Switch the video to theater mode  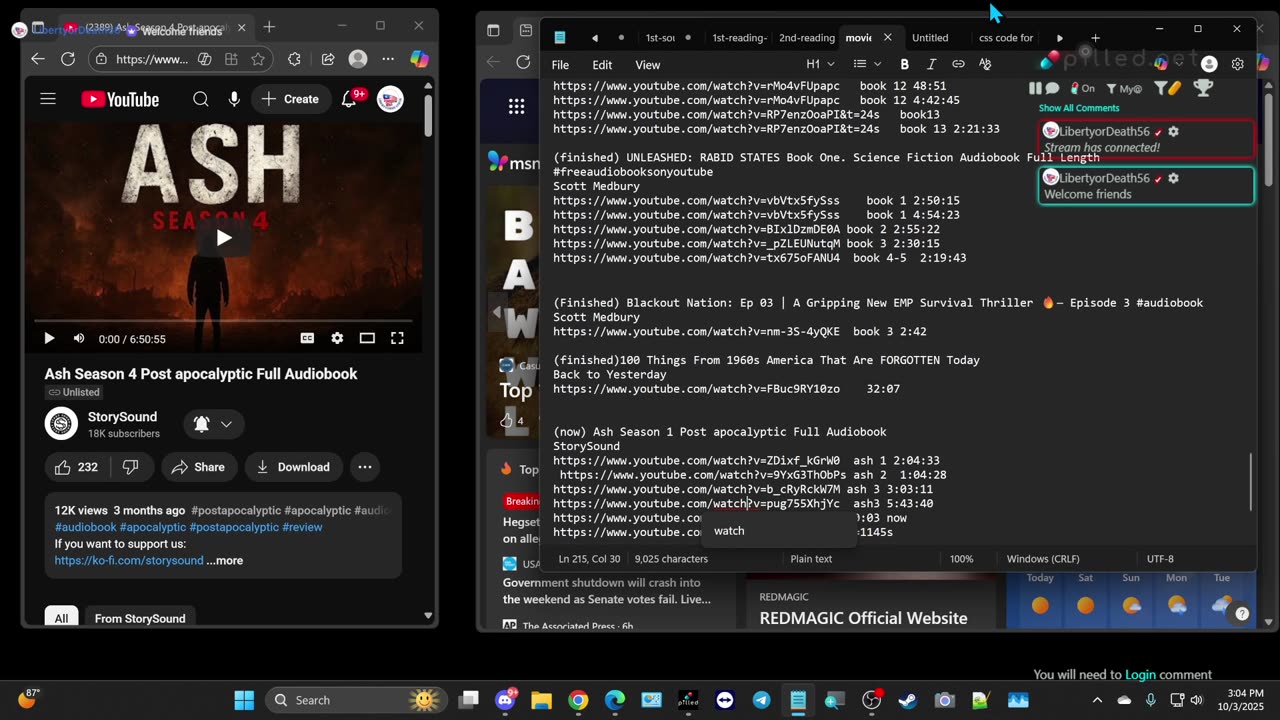pos(367,338)
